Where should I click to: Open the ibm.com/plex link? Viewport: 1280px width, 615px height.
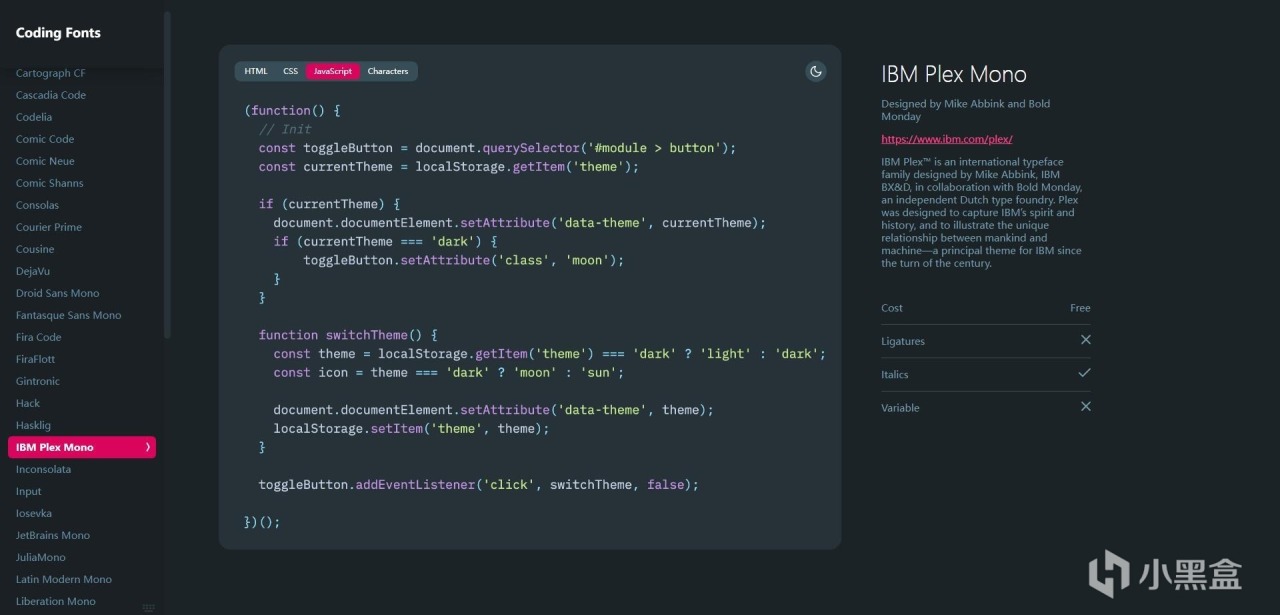click(x=946, y=139)
